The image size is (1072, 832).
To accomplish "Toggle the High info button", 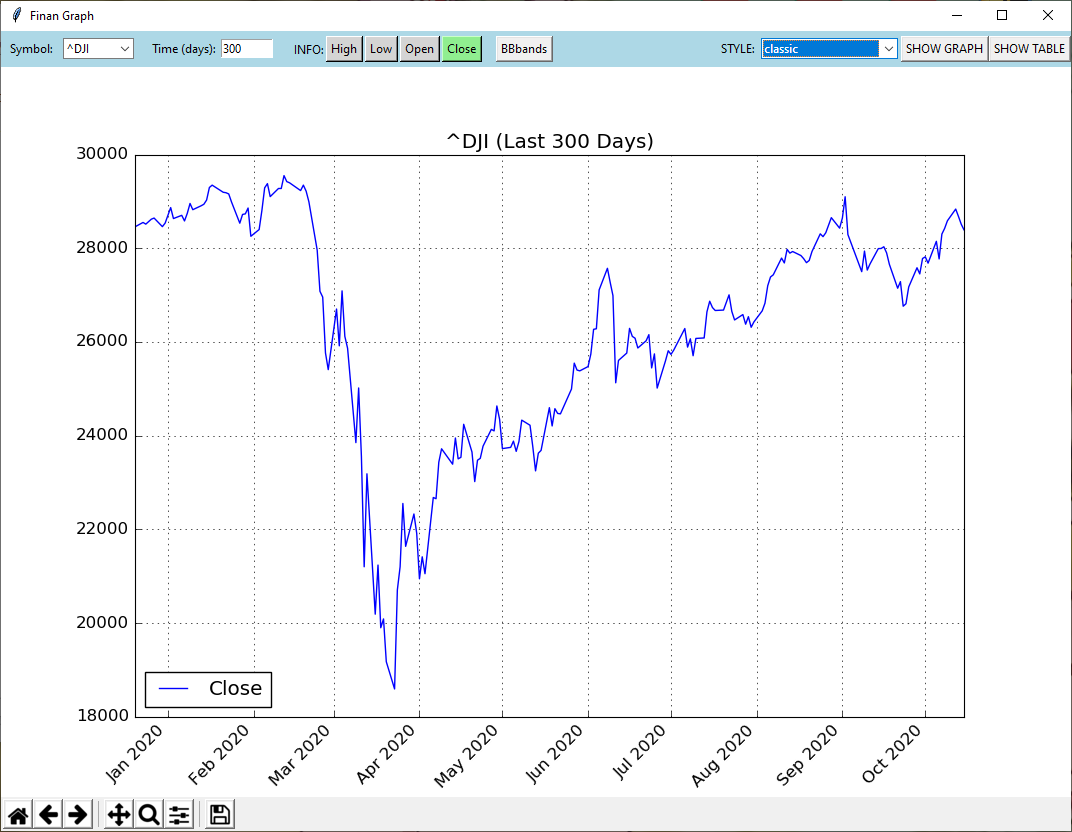I will (x=344, y=49).
